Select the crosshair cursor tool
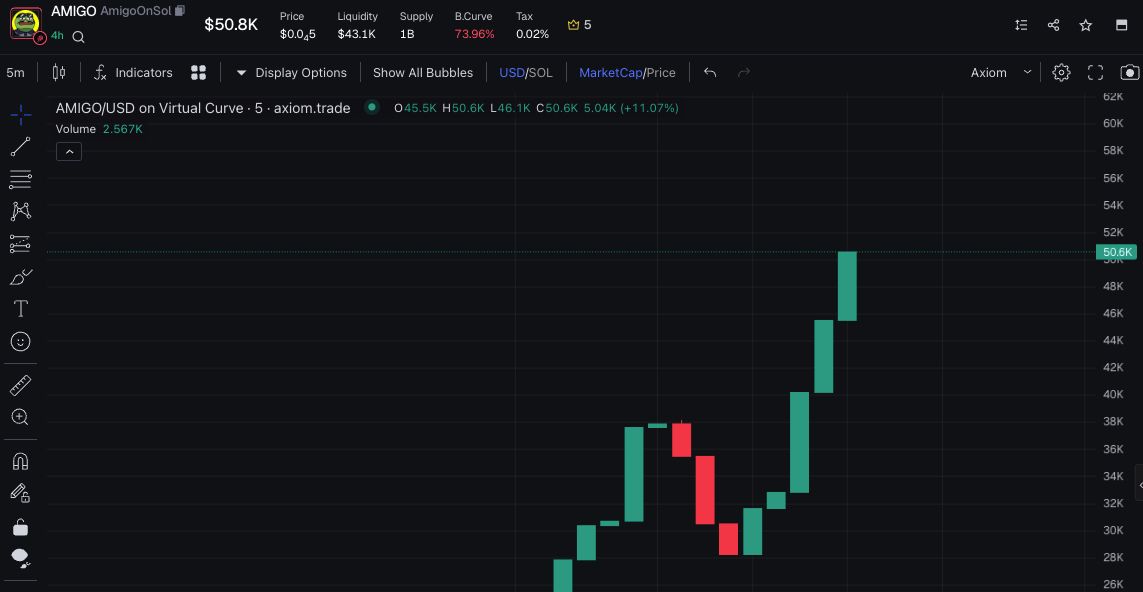Viewport: 1143px width, 592px height. pos(20,114)
